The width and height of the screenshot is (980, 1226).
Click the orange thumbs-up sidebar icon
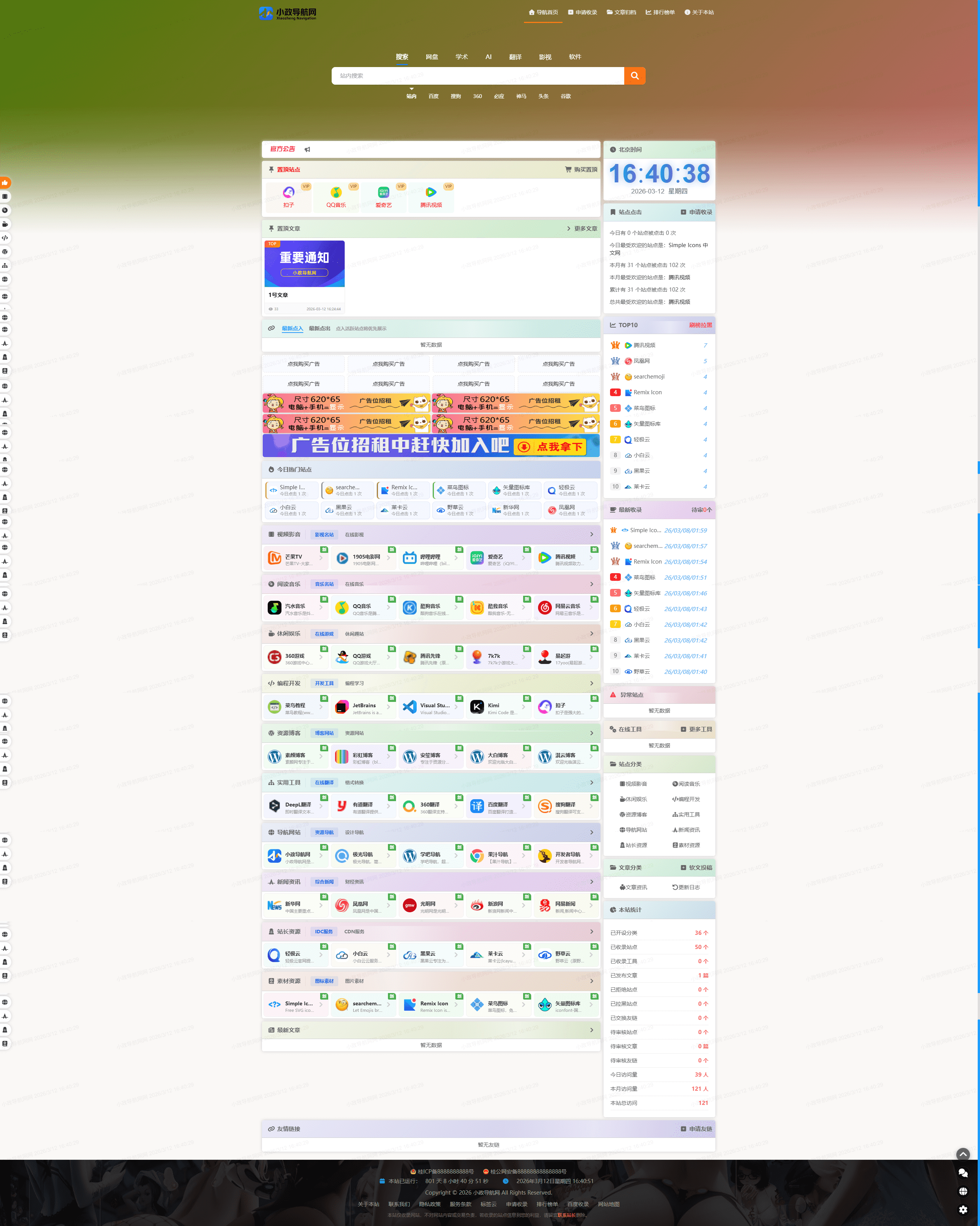(x=5, y=182)
